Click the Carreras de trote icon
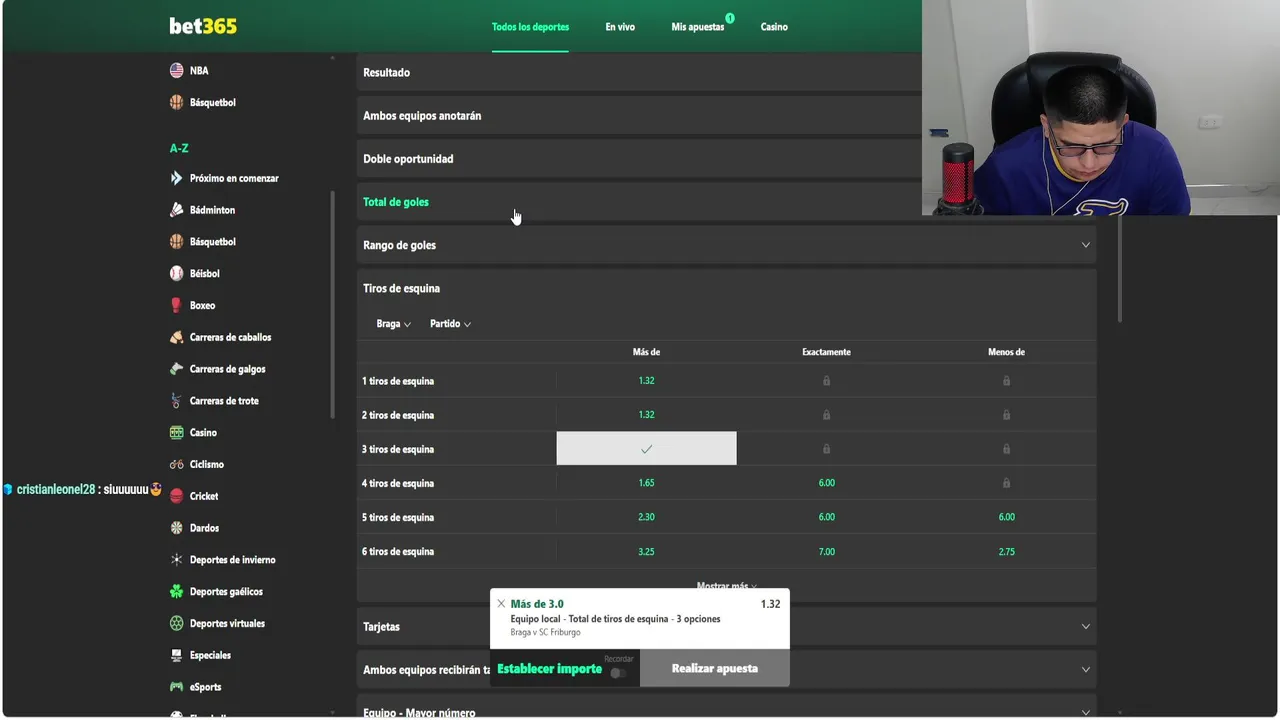 pos(176,401)
